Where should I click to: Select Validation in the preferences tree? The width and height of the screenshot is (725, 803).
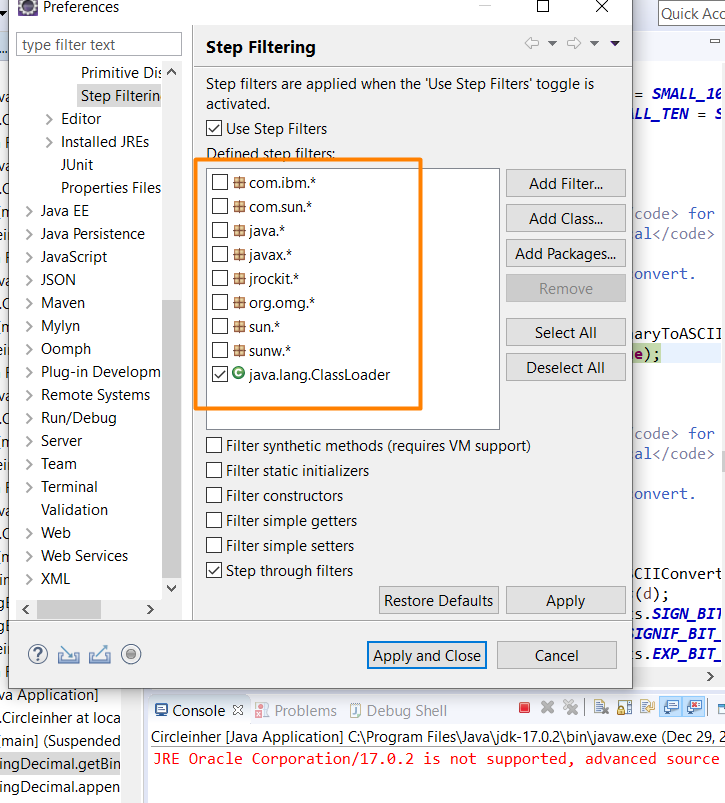74,510
